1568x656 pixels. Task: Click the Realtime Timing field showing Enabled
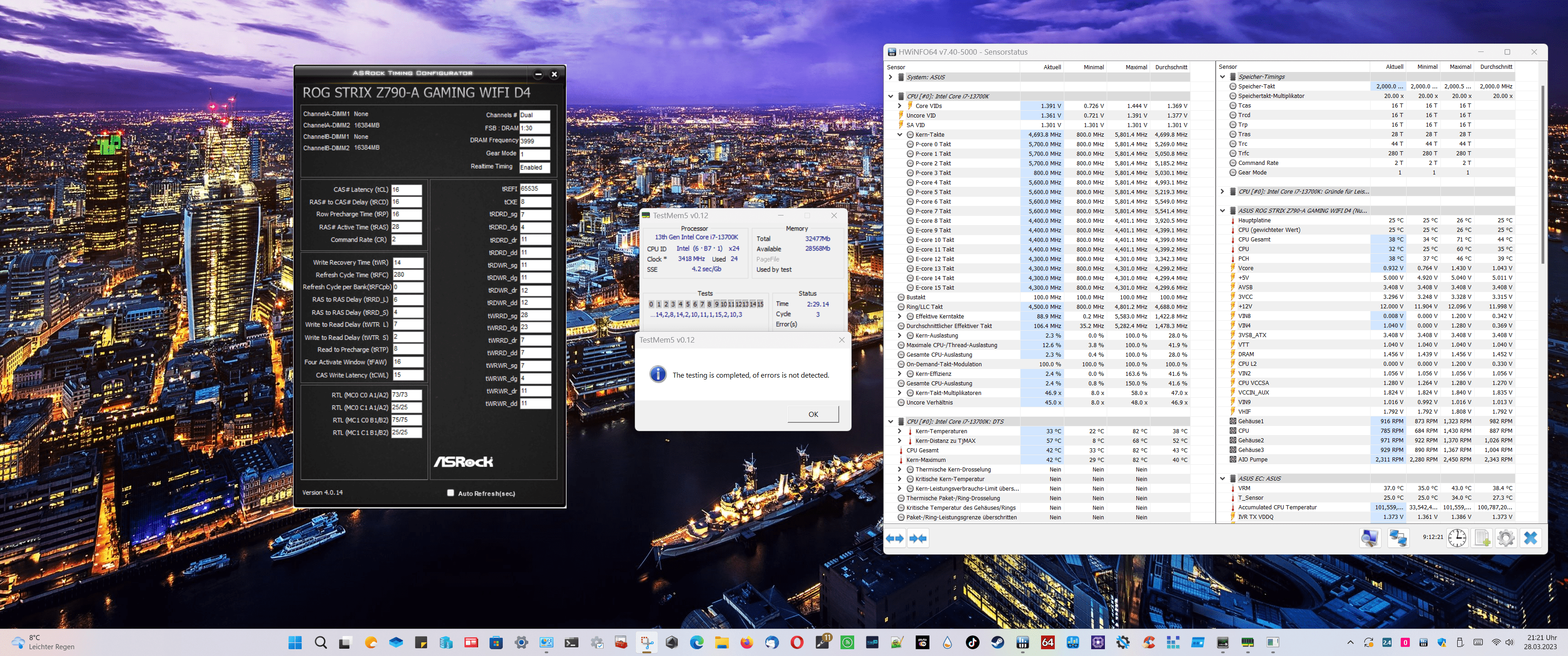click(x=534, y=167)
